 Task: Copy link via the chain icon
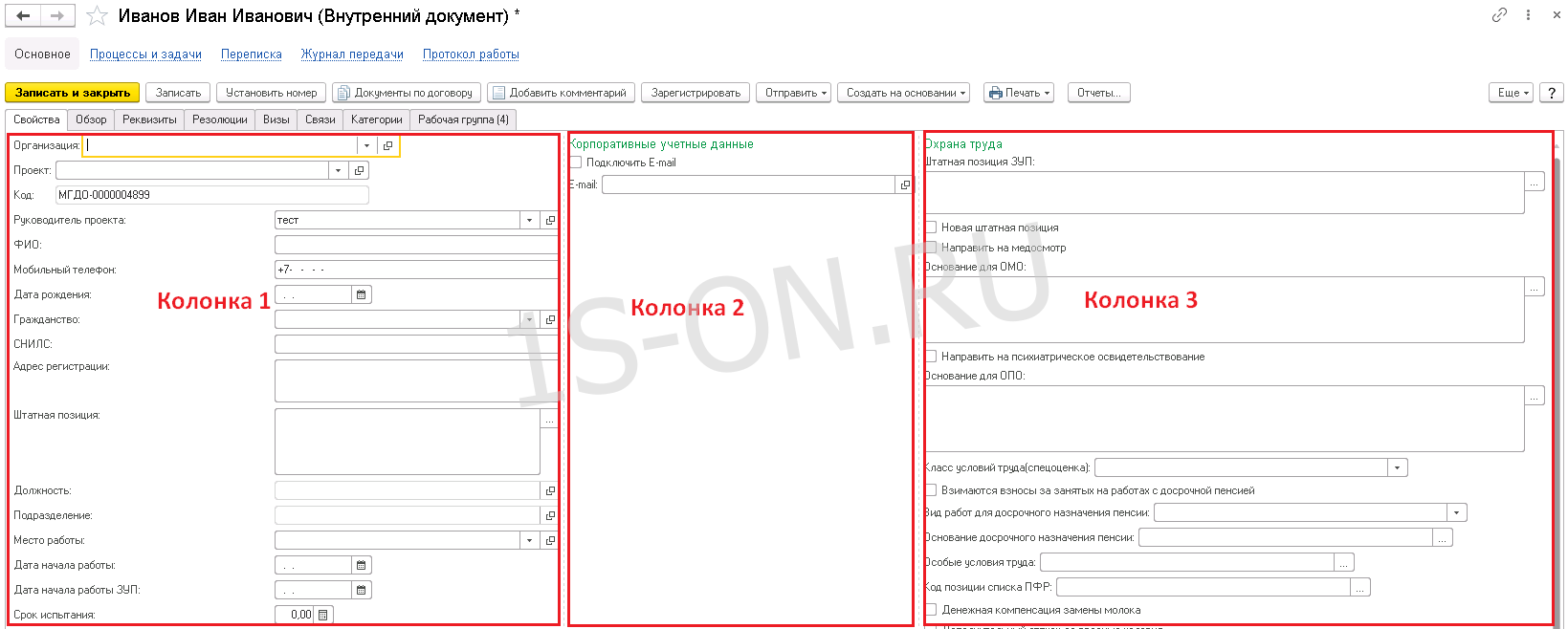tap(1499, 14)
